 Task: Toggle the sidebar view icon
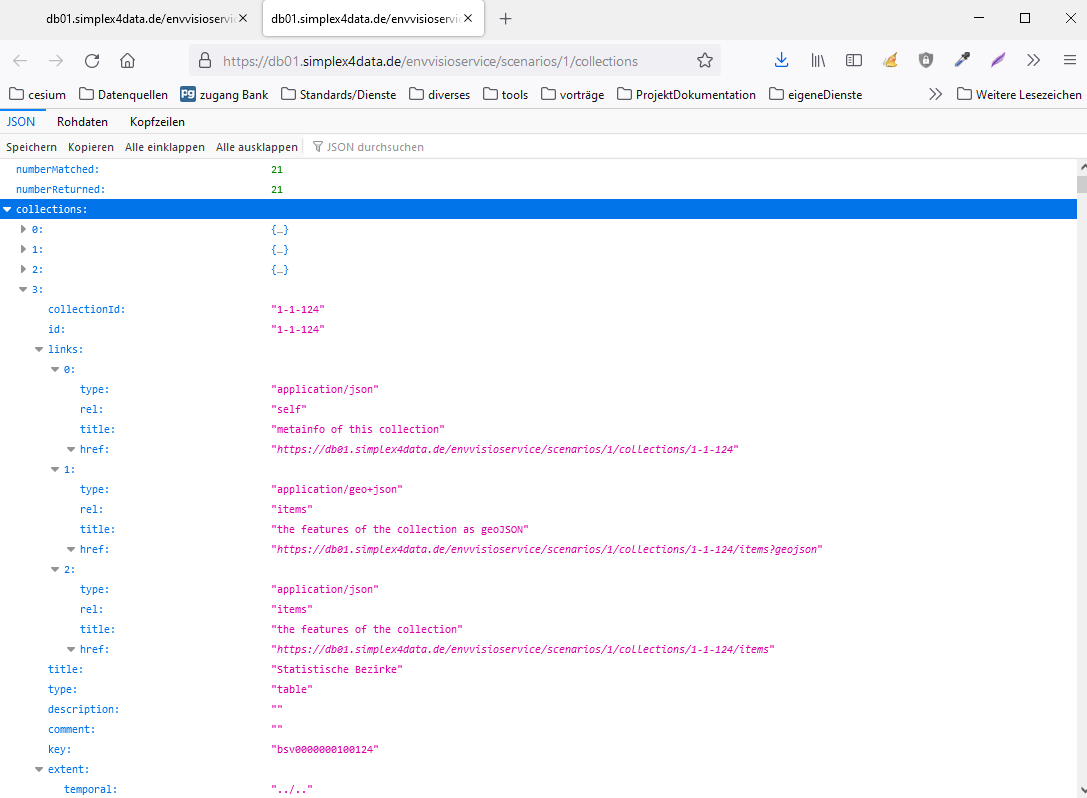coord(854,60)
